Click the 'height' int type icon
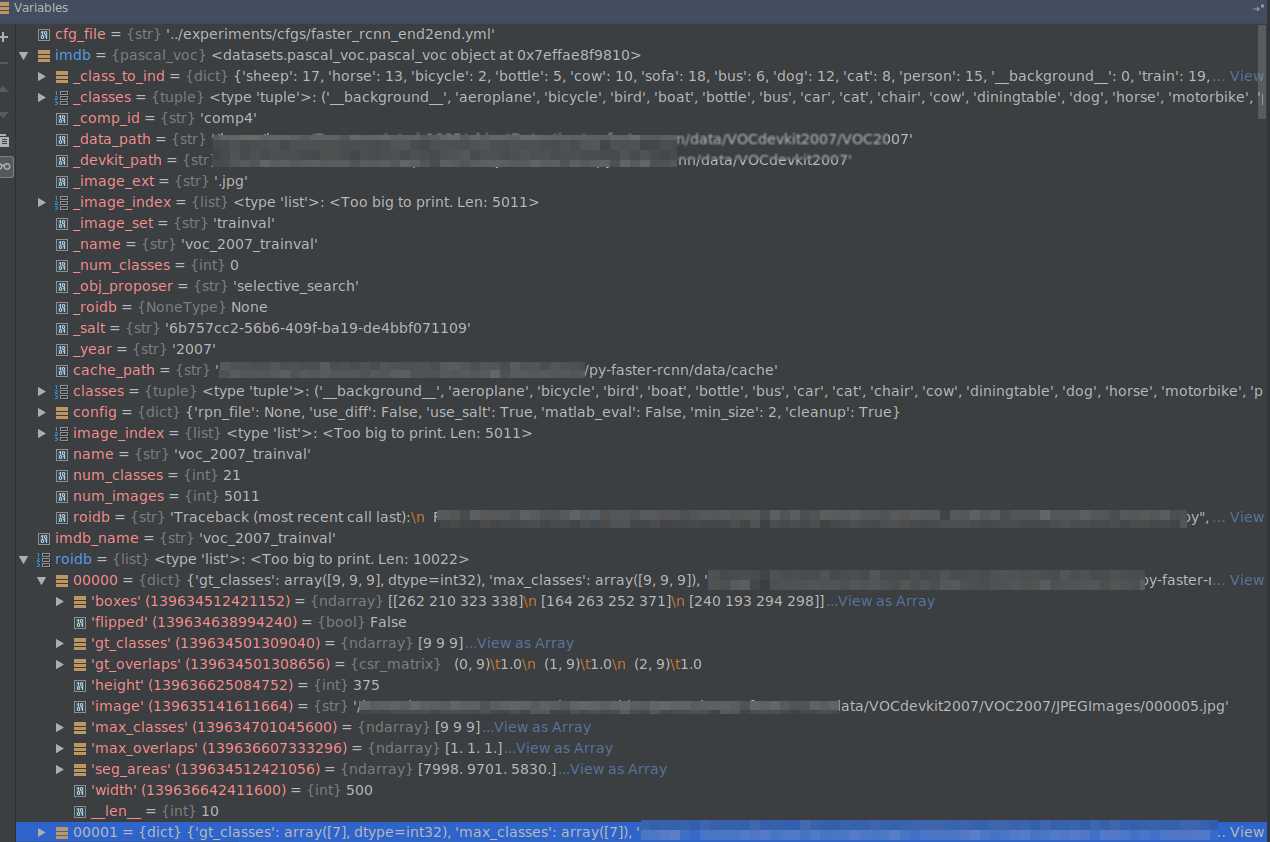Viewport: 1270px width, 842px height. point(80,685)
